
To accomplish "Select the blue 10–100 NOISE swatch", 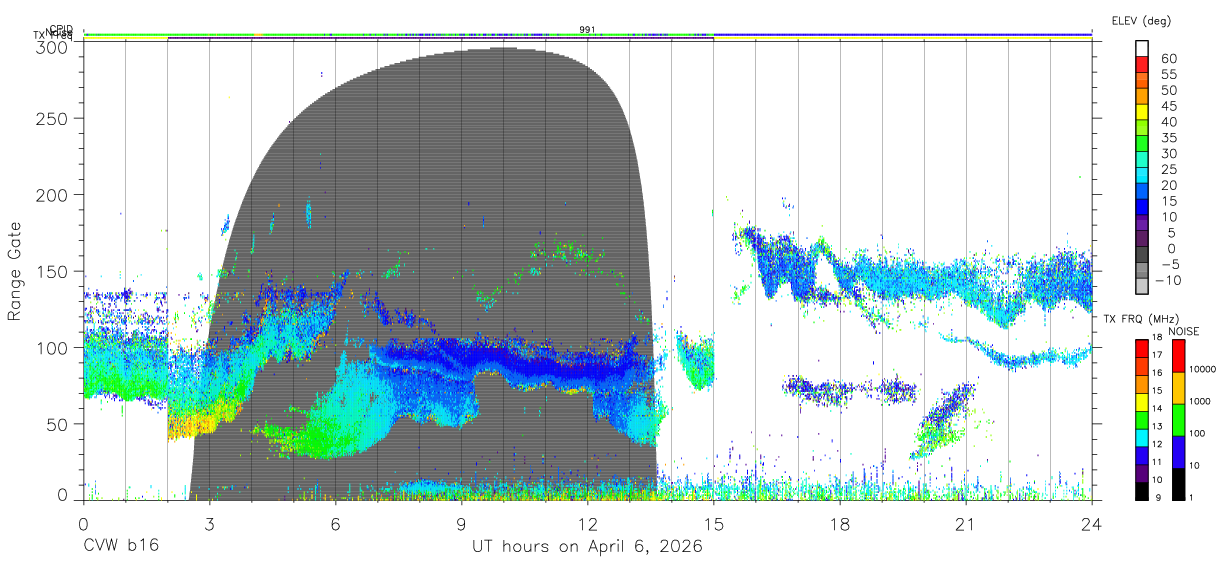I will click(x=1177, y=450).
